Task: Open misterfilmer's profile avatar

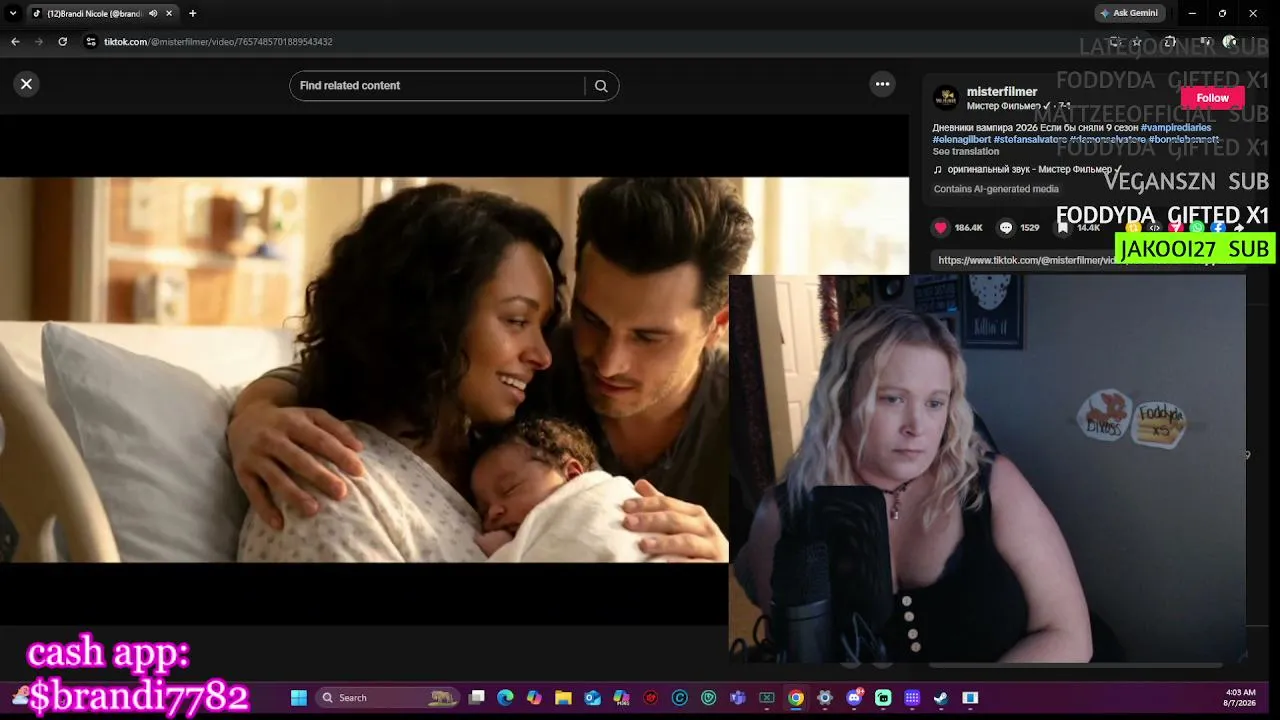Action: (945, 98)
